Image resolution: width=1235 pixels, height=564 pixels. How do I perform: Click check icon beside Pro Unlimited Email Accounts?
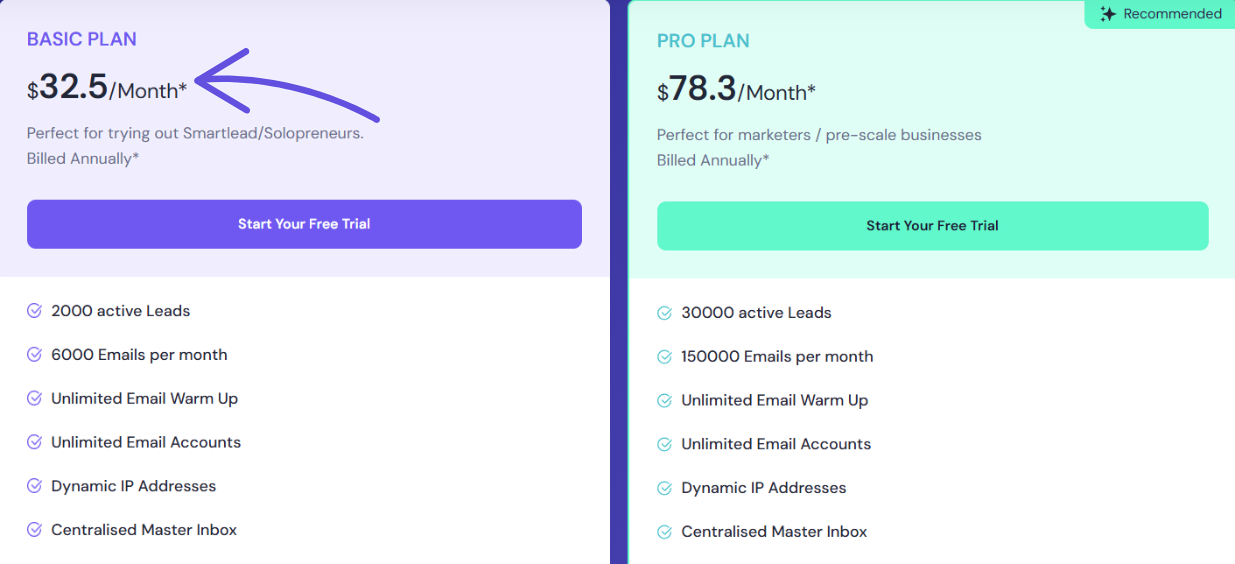(664, 444)
